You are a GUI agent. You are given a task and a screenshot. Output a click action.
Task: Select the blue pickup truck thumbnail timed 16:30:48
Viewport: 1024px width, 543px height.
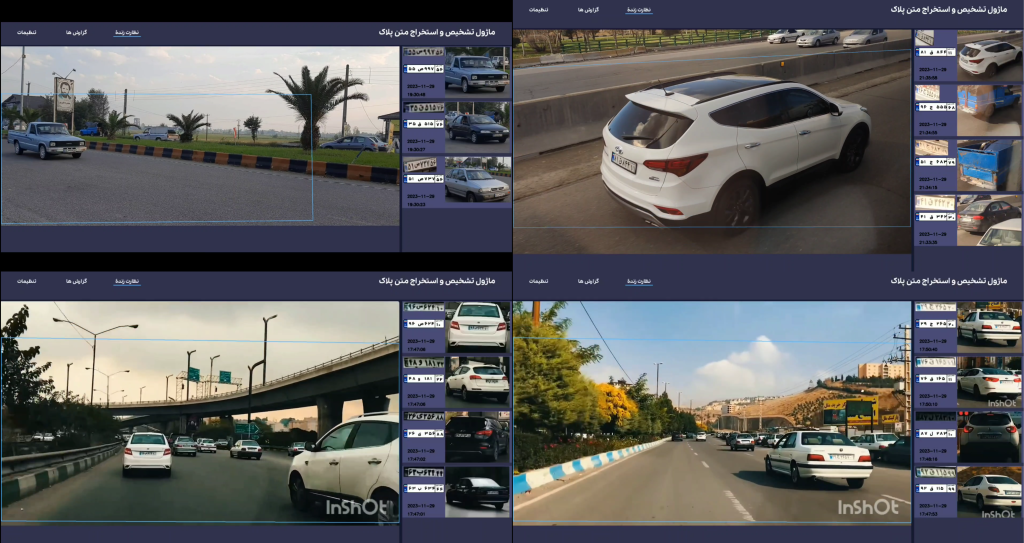(477, 72)
